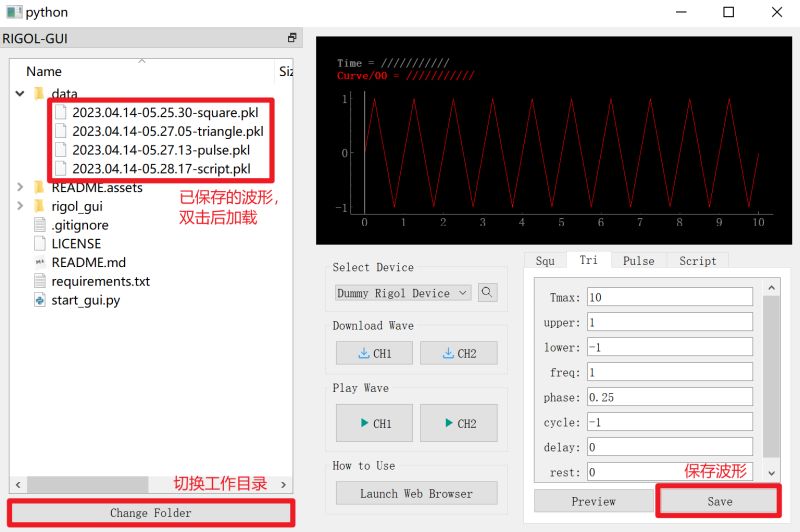800x532 pixels.
Task: Select the requirements.txt file name
Action: tap(101, 281)
